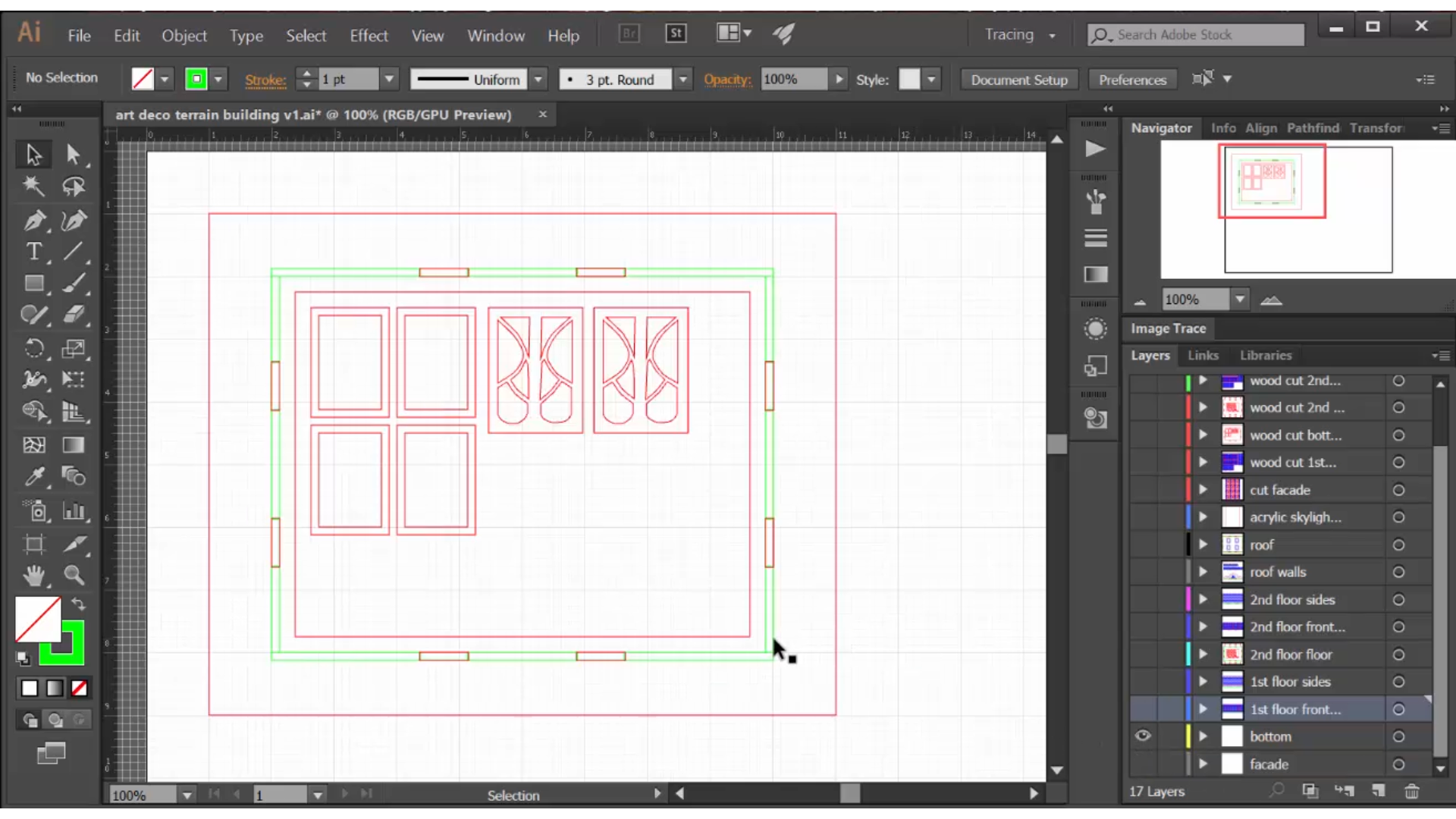Select the Rotate tool in toolbar
1456x819 pixels.
pos(33,348)
